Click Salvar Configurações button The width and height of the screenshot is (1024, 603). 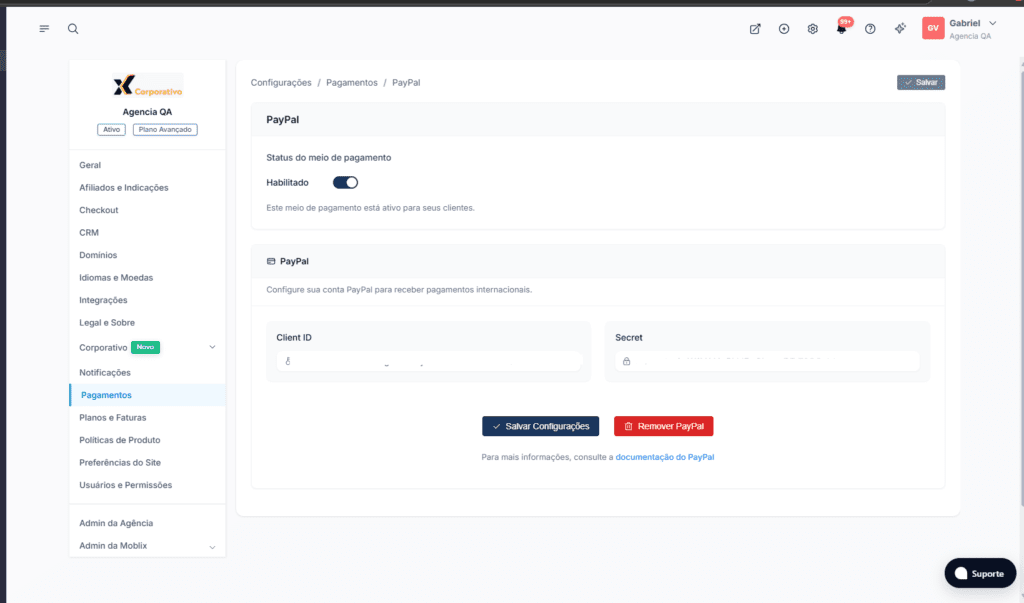[541, 426]
